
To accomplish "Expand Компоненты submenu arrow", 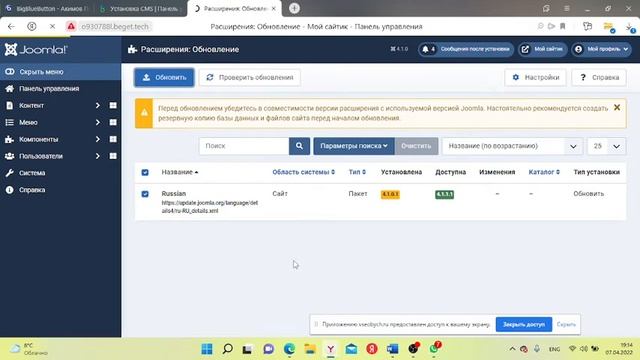I will point(98,139).
